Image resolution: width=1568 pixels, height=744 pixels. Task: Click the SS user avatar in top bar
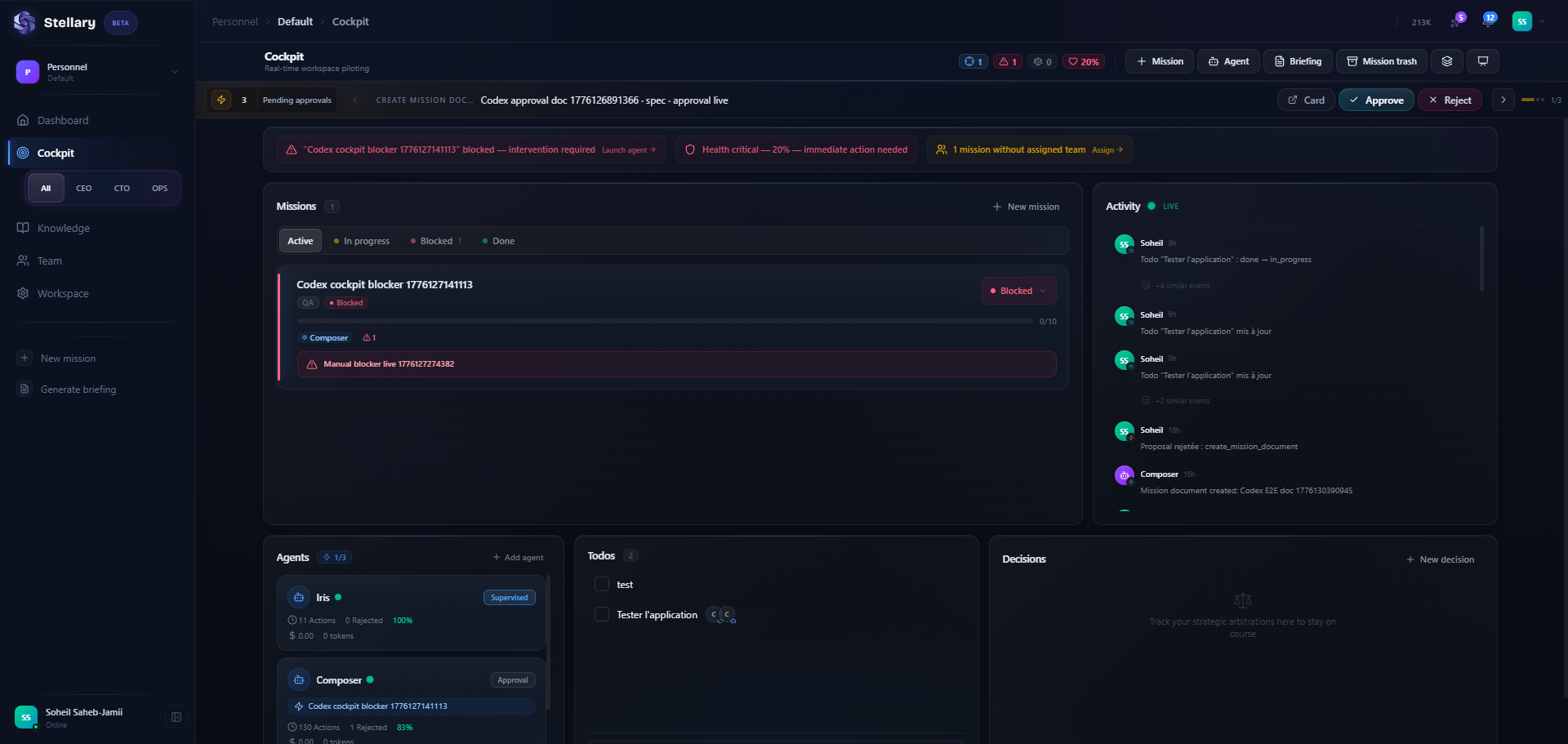coord(1521,21)
